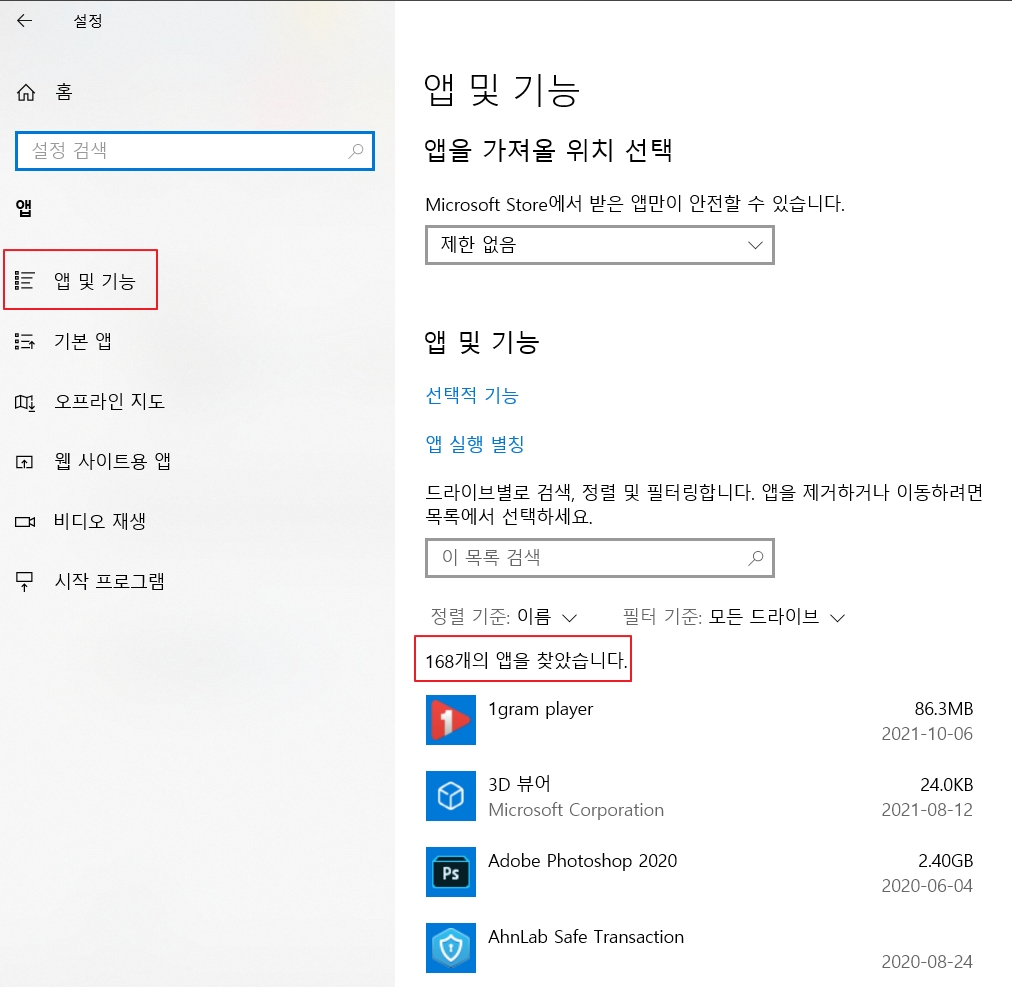This screenshot has height=987, width=1012.
Task: Go to 홈 in sidebar
Action: click(64, 92)
